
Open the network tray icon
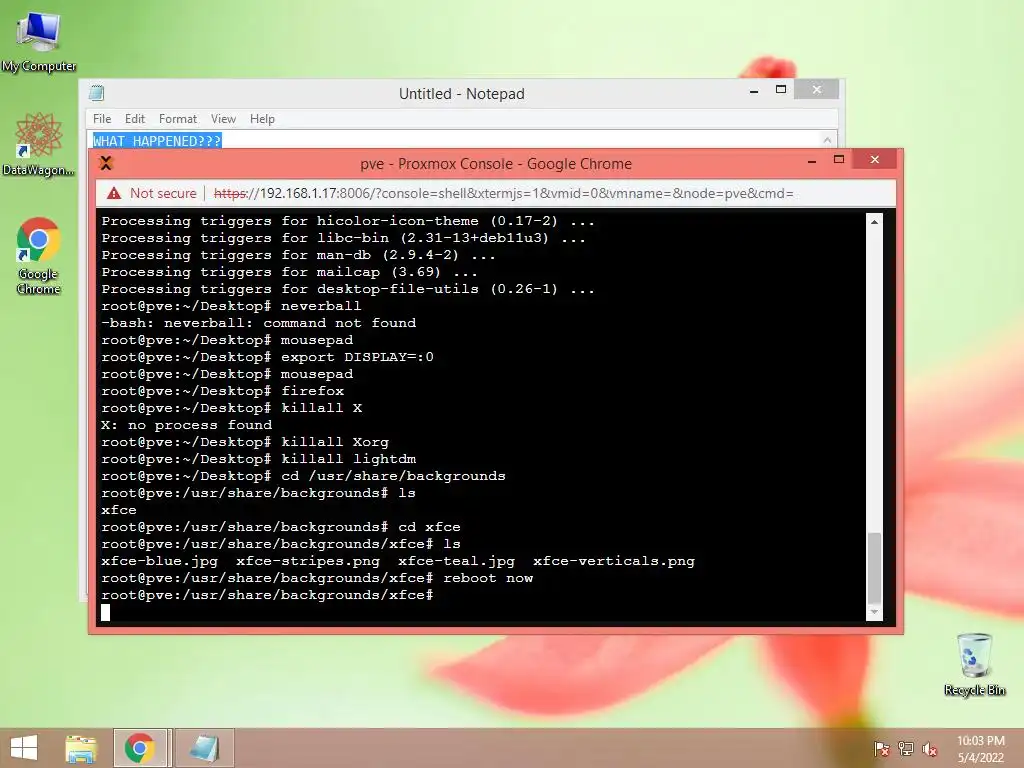coord(906,748)
